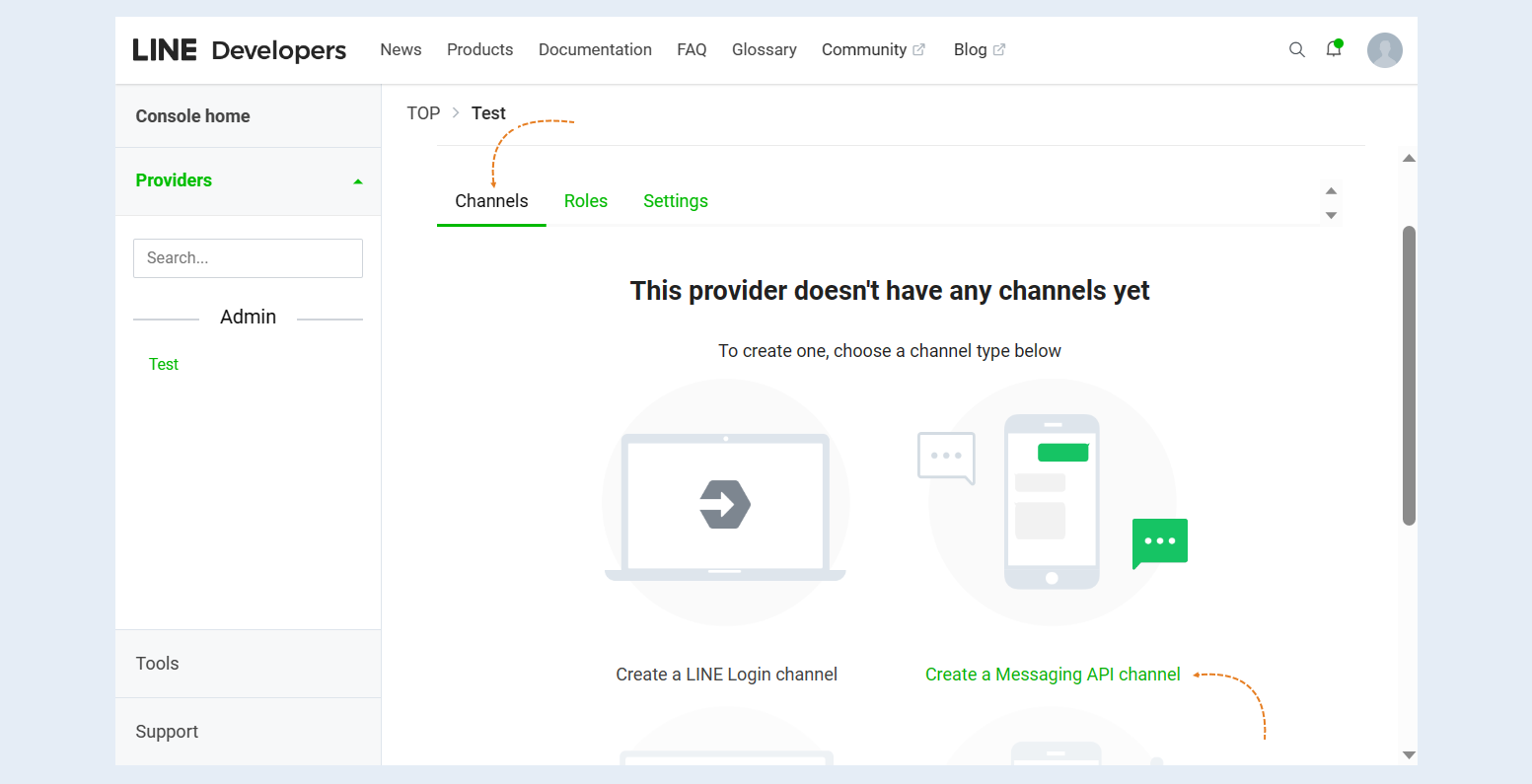
Task: Click the tab area scroll-up arrow
Action: coord(1331,190)
